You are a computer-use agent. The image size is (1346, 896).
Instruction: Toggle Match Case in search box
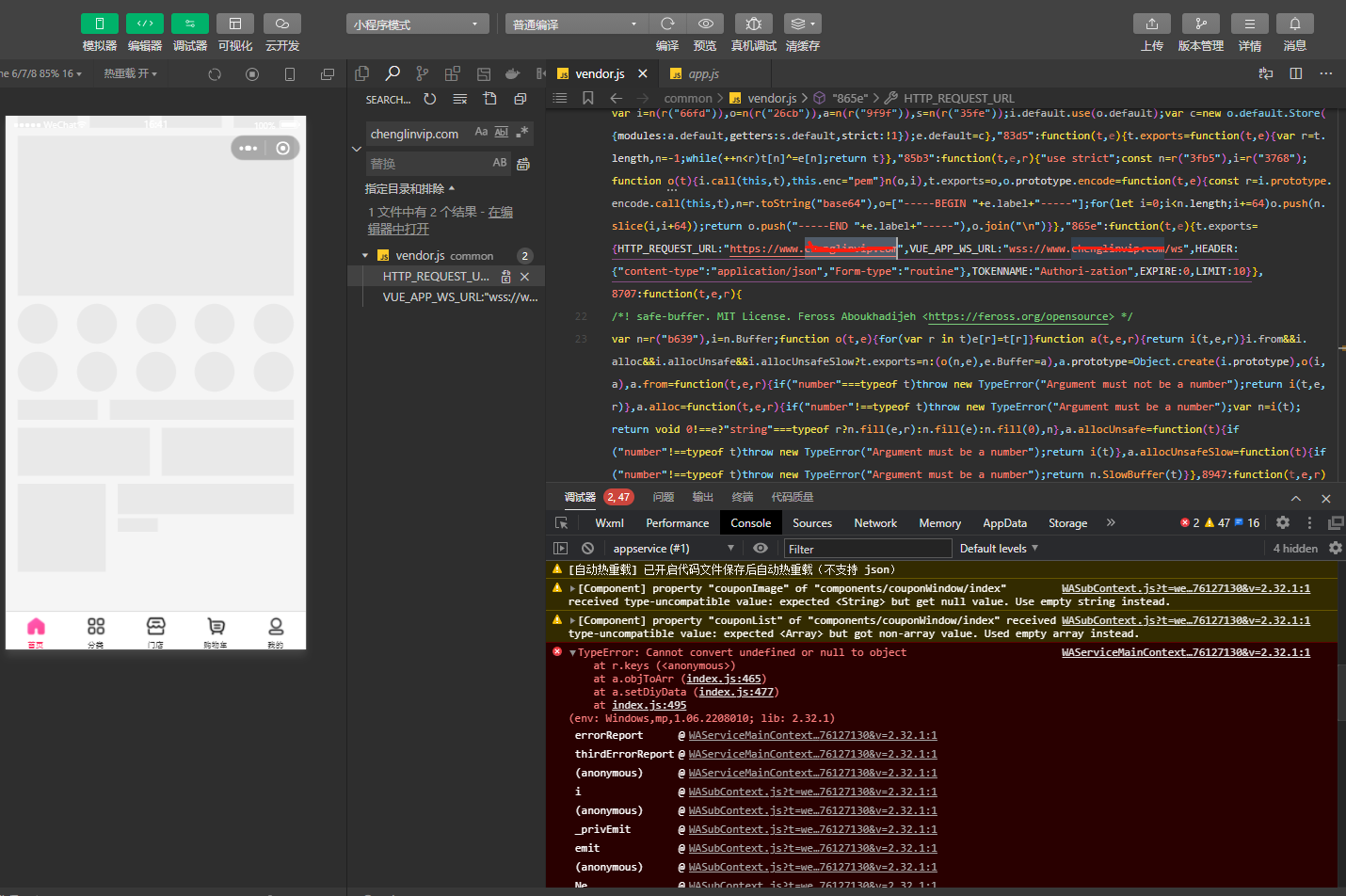point(481,133)
